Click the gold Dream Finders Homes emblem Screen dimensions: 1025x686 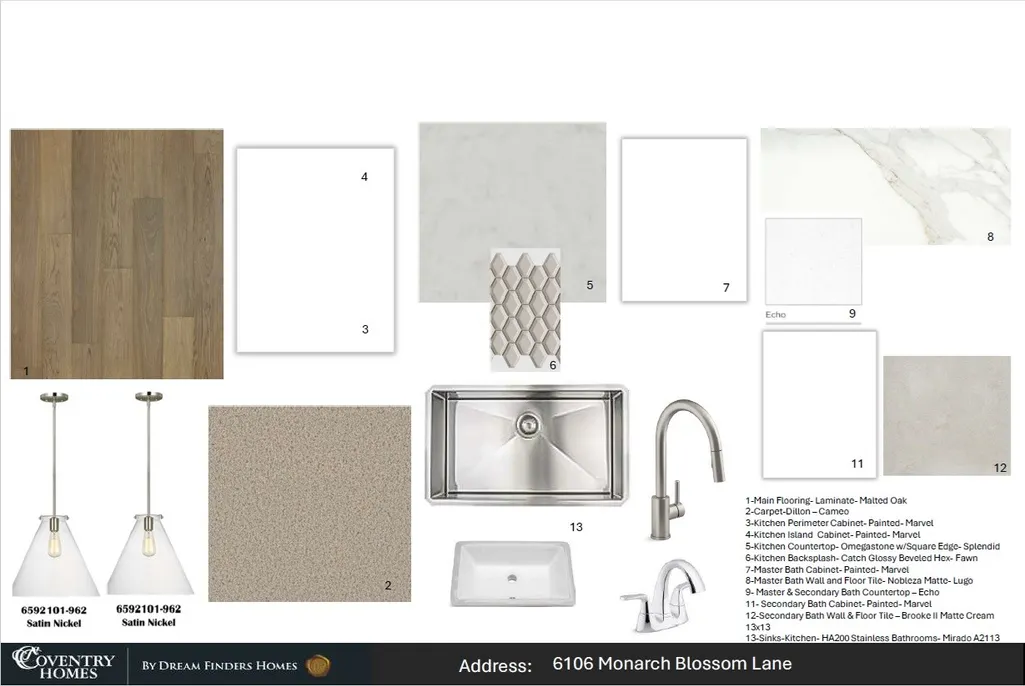point(318,666)
